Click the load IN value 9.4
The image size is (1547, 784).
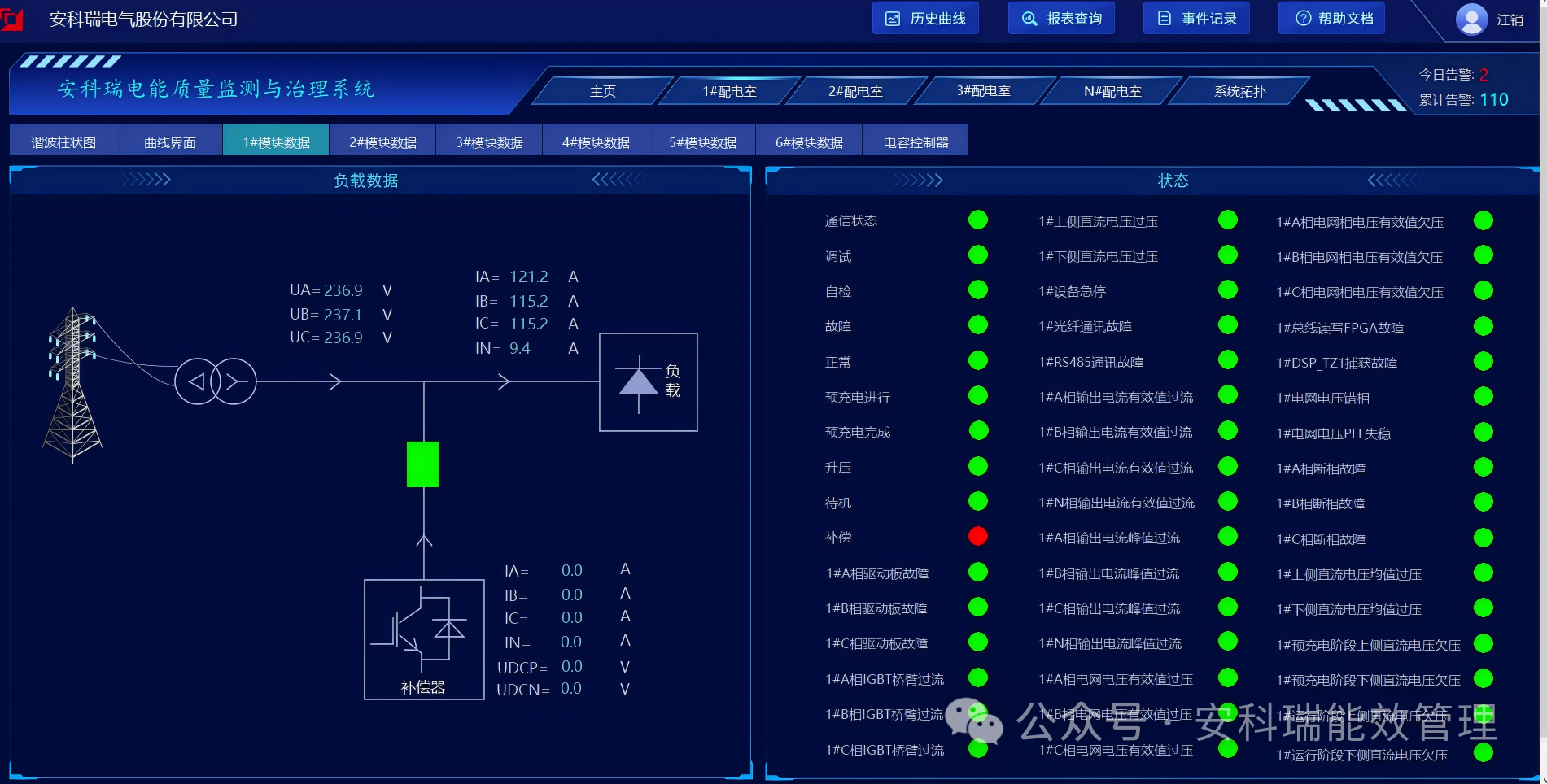[520, 348]
